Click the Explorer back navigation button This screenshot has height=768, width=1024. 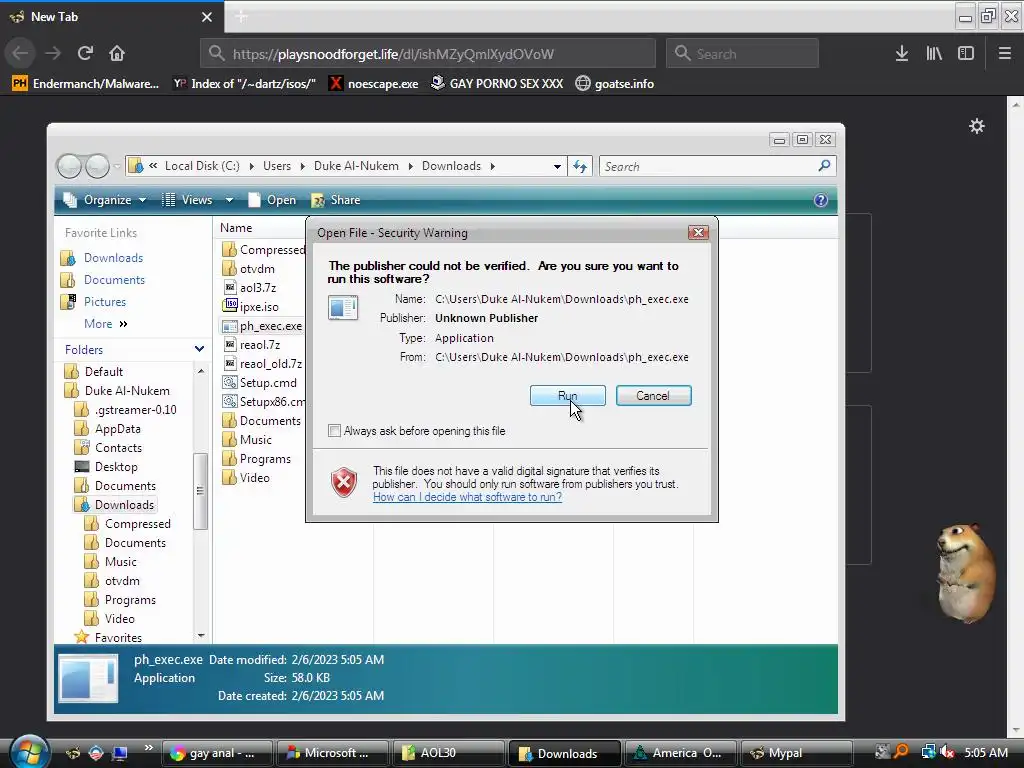click(69, 167)
